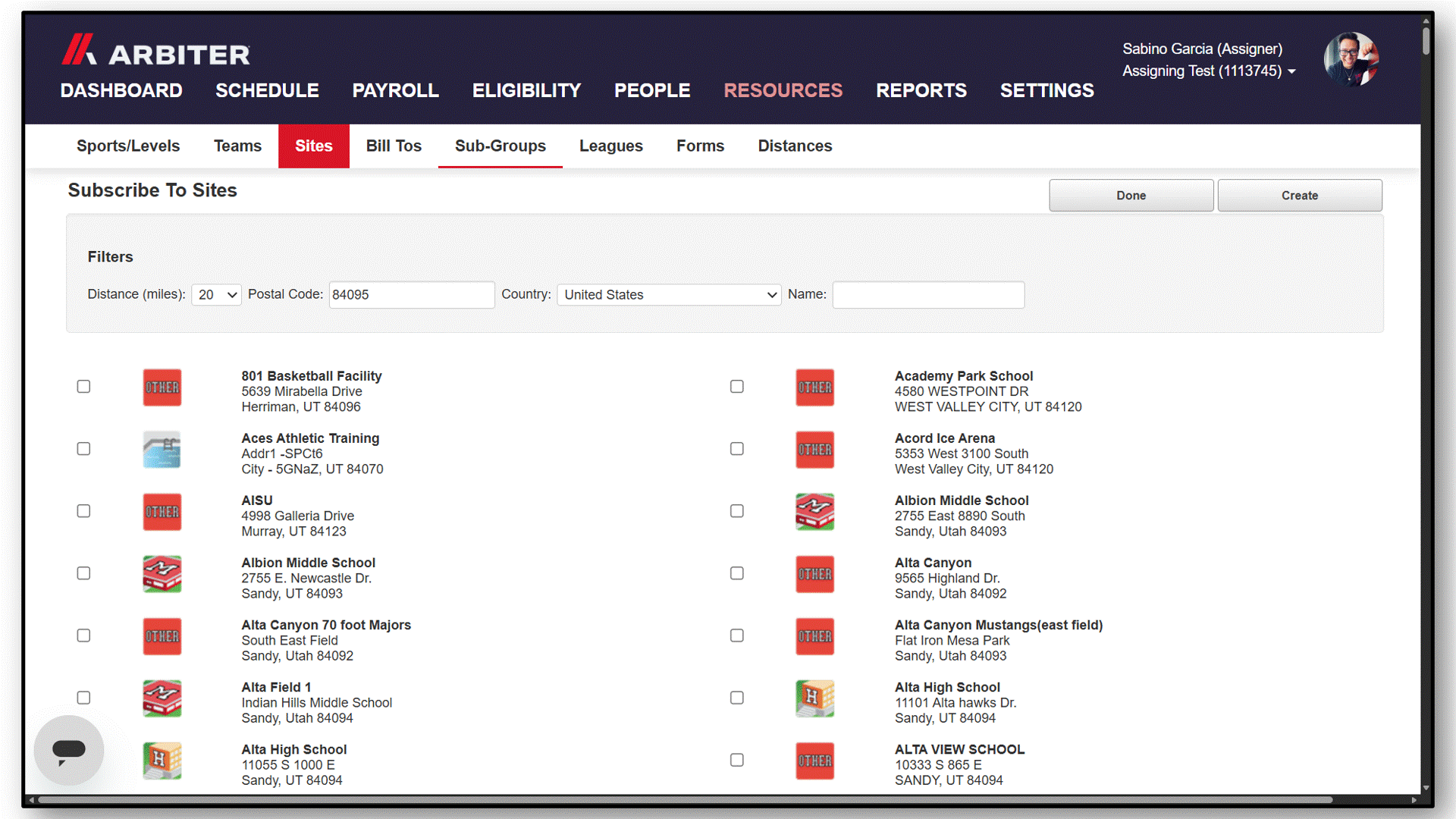Click the 801 Basketball Facility site name
Viewport: 1456px width, 819px height.
pyautogui.click(x=312, y=376)
